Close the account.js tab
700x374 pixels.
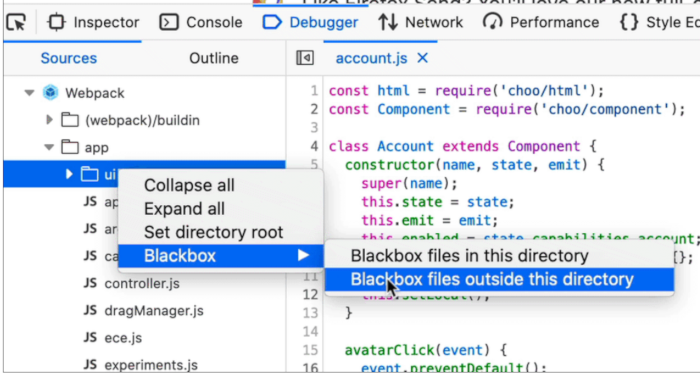tap(422, 58)
